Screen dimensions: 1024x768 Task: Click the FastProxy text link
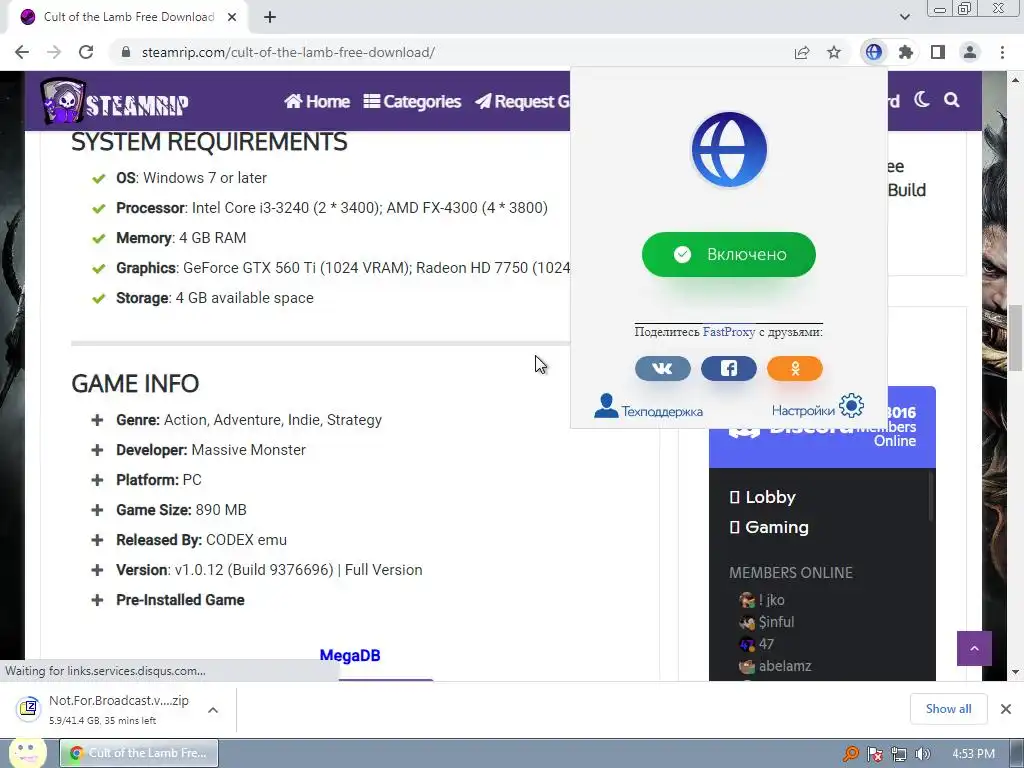tap(729, 332)
